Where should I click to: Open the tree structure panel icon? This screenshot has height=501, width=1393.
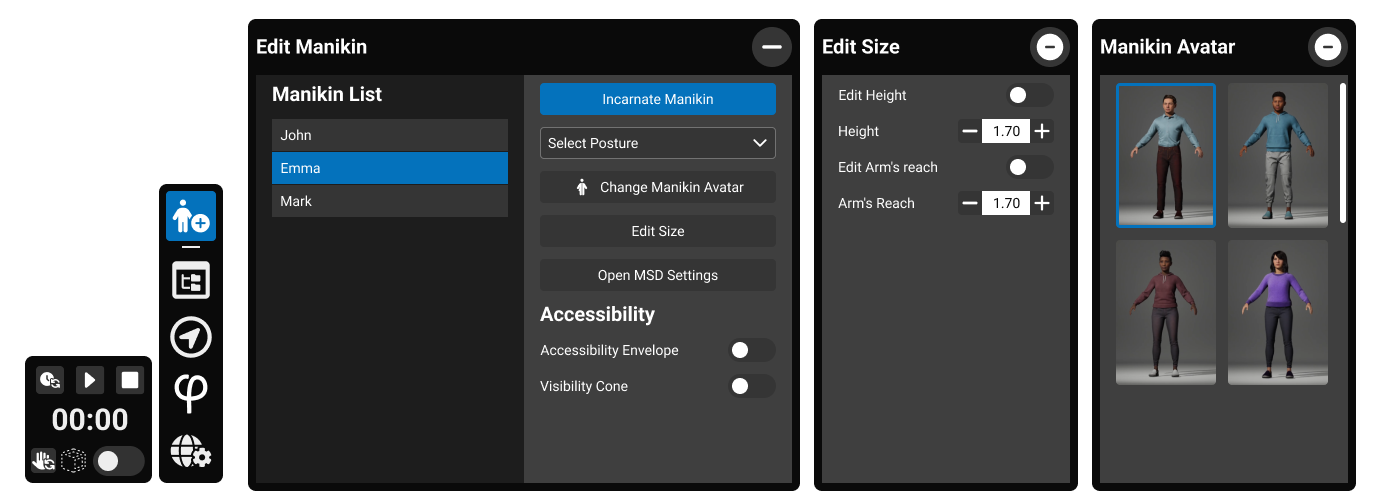click(x=190, y=281)
